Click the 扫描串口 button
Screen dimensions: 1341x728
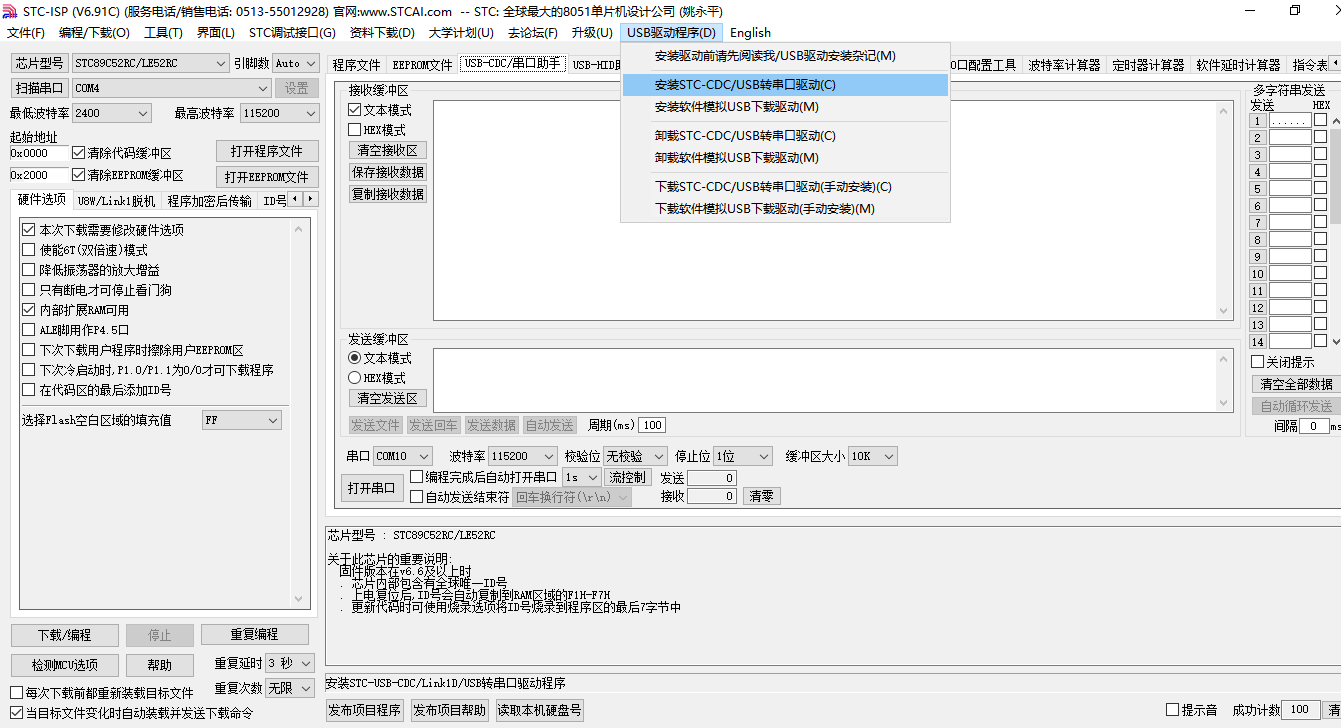(x=40, y=88)
